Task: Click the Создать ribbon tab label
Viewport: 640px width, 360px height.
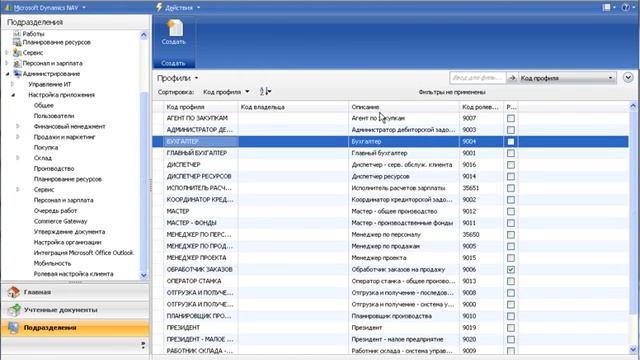Action: (173, 63)
